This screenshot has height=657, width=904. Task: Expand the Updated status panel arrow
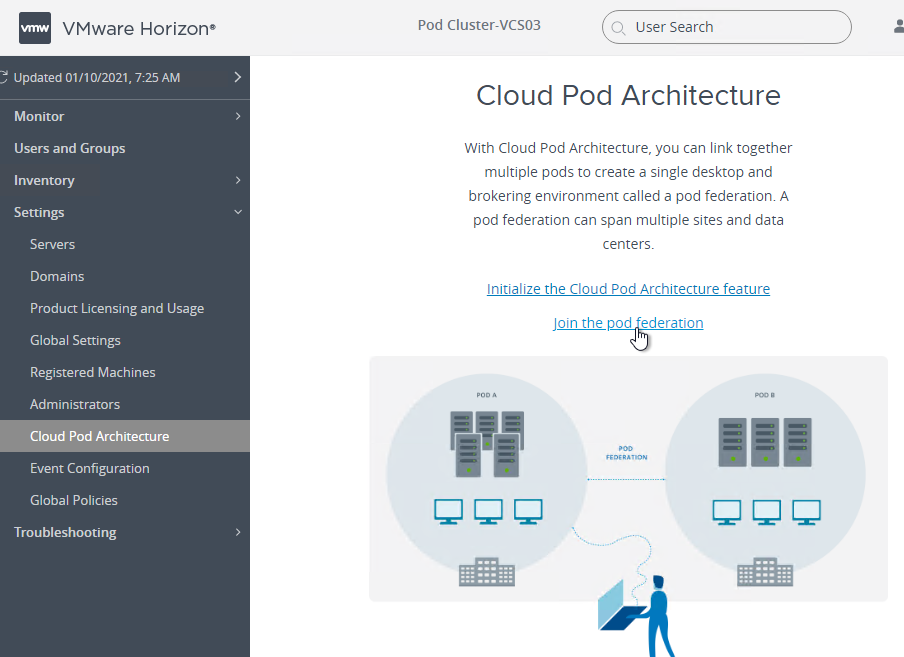pos(238,77)
